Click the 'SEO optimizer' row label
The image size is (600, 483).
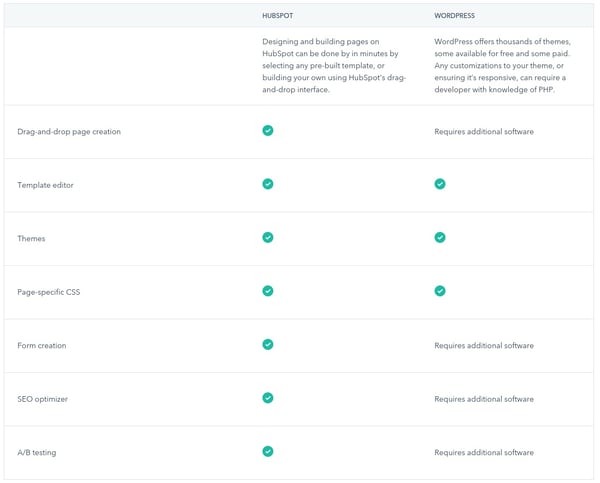coord(43,399)
